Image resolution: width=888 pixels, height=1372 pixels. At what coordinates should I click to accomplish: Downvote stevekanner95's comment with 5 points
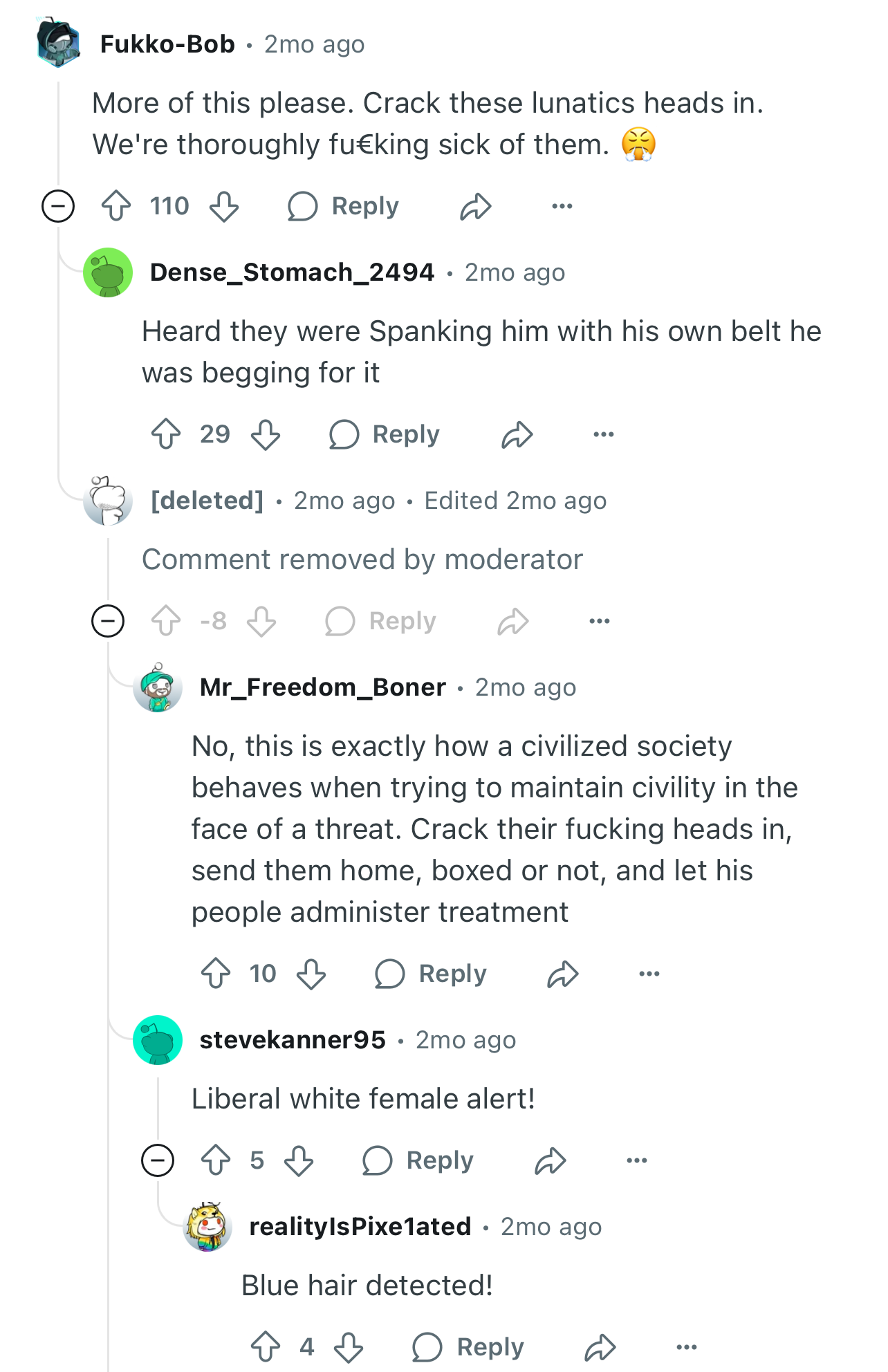(299, 1160)
